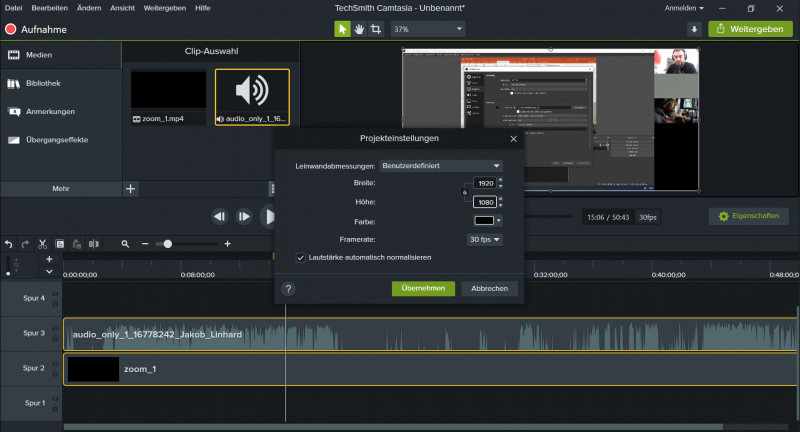The height and width of the screenshot is (432, 800).
Task: Step back one frame in playback
Action: 220,217
